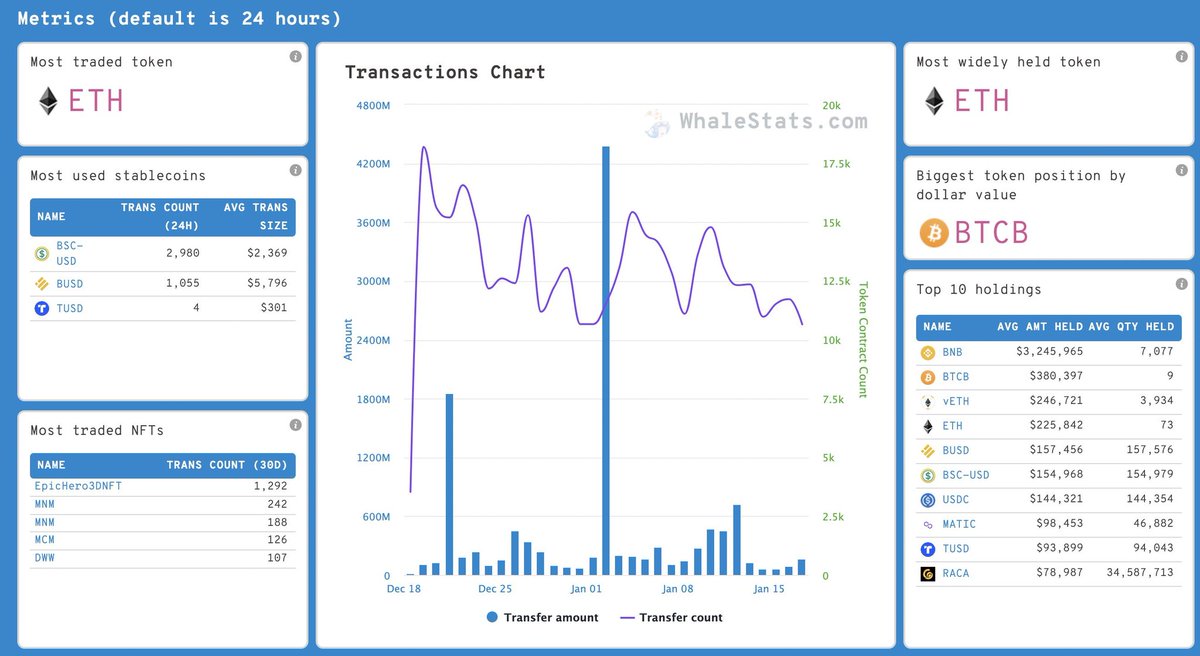
Task: Open TUSD link in stablecoins table
Action: pyautogui.click(x=70, y=308)
